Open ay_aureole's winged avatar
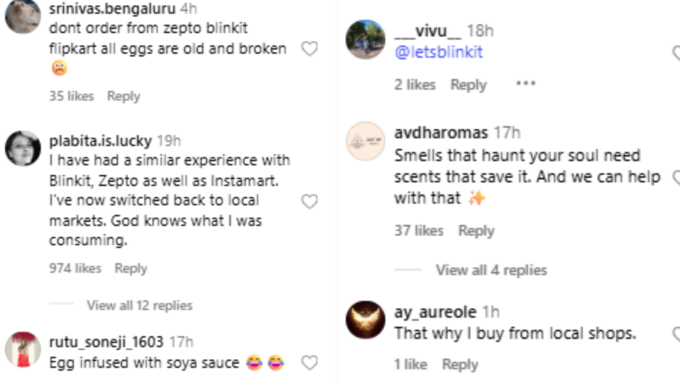Image resolution: width=680 pixels, height=383 pixels. coord(365,320)
